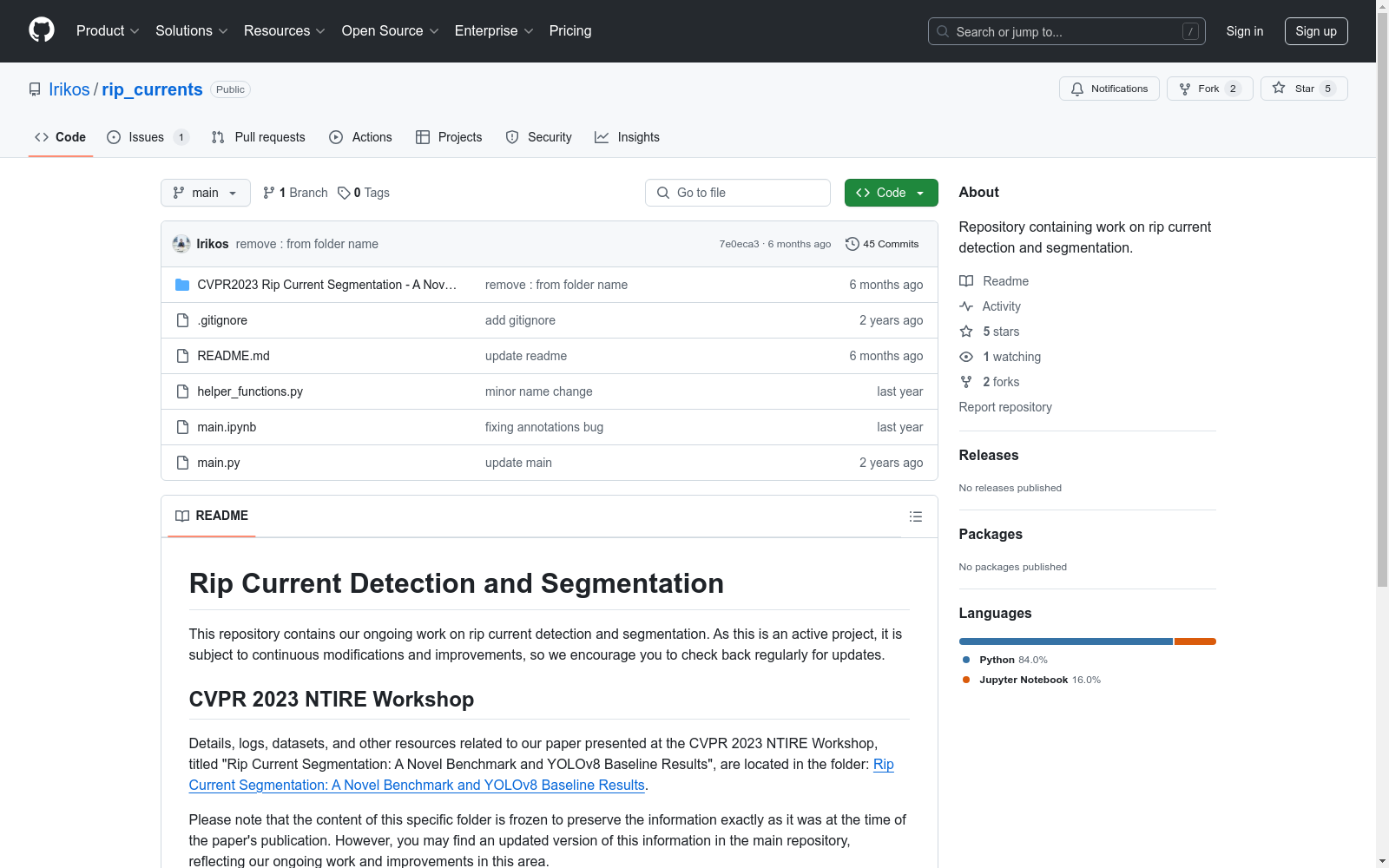The height and width of the screenshot is (868, 1389).
Task: Click the fork icon in Fork button
Action: pyautogui.click(x=1185, y=89)
